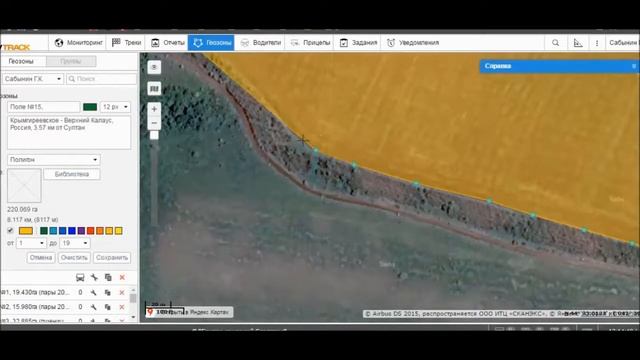Click the empty image thumbnail placeholder
Image resolution: width=640 pixels, height=360 pixels.
[x=24, y=185]
